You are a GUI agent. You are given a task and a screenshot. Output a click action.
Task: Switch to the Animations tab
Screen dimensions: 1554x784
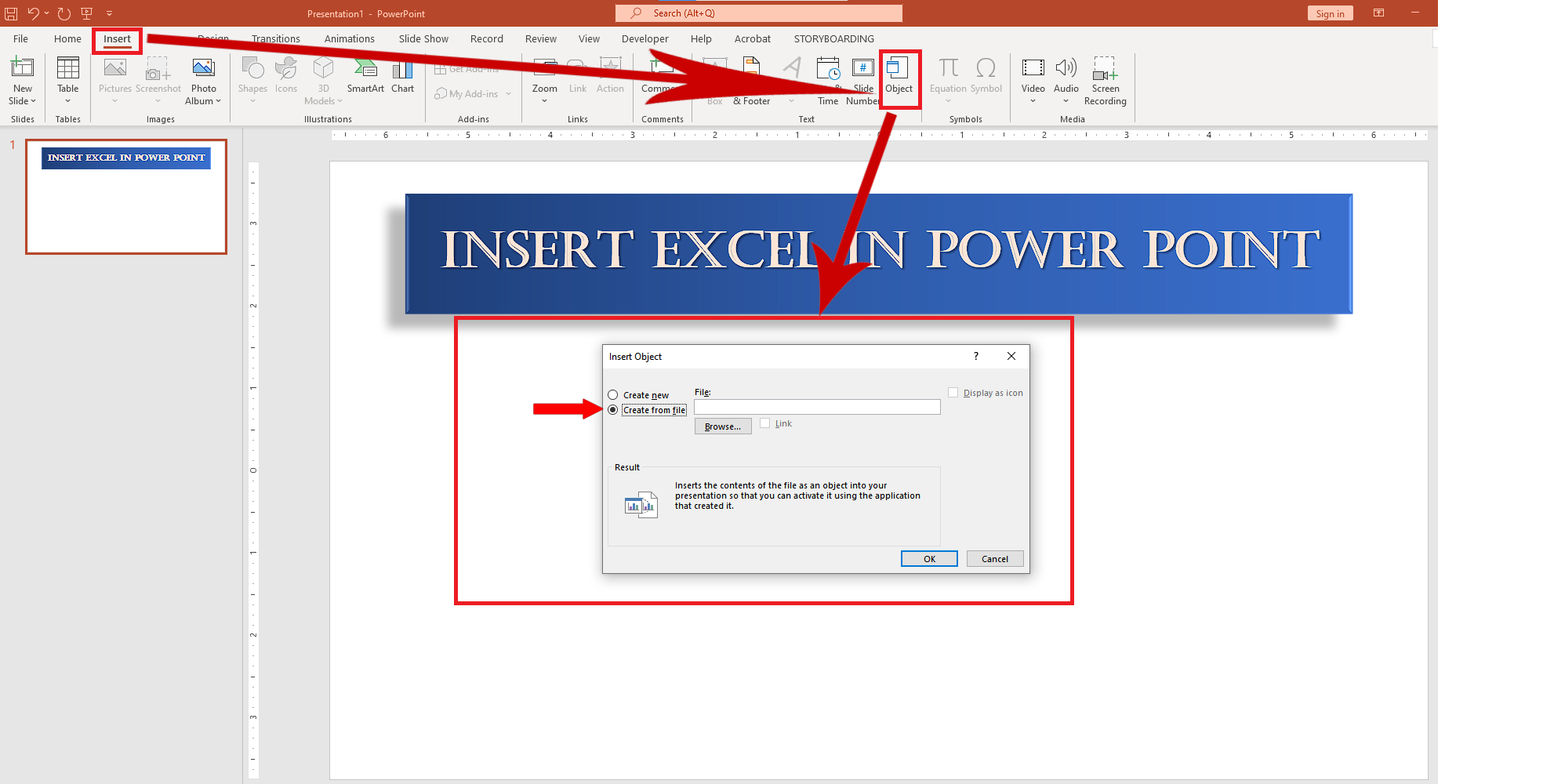(x=350, y=38)
